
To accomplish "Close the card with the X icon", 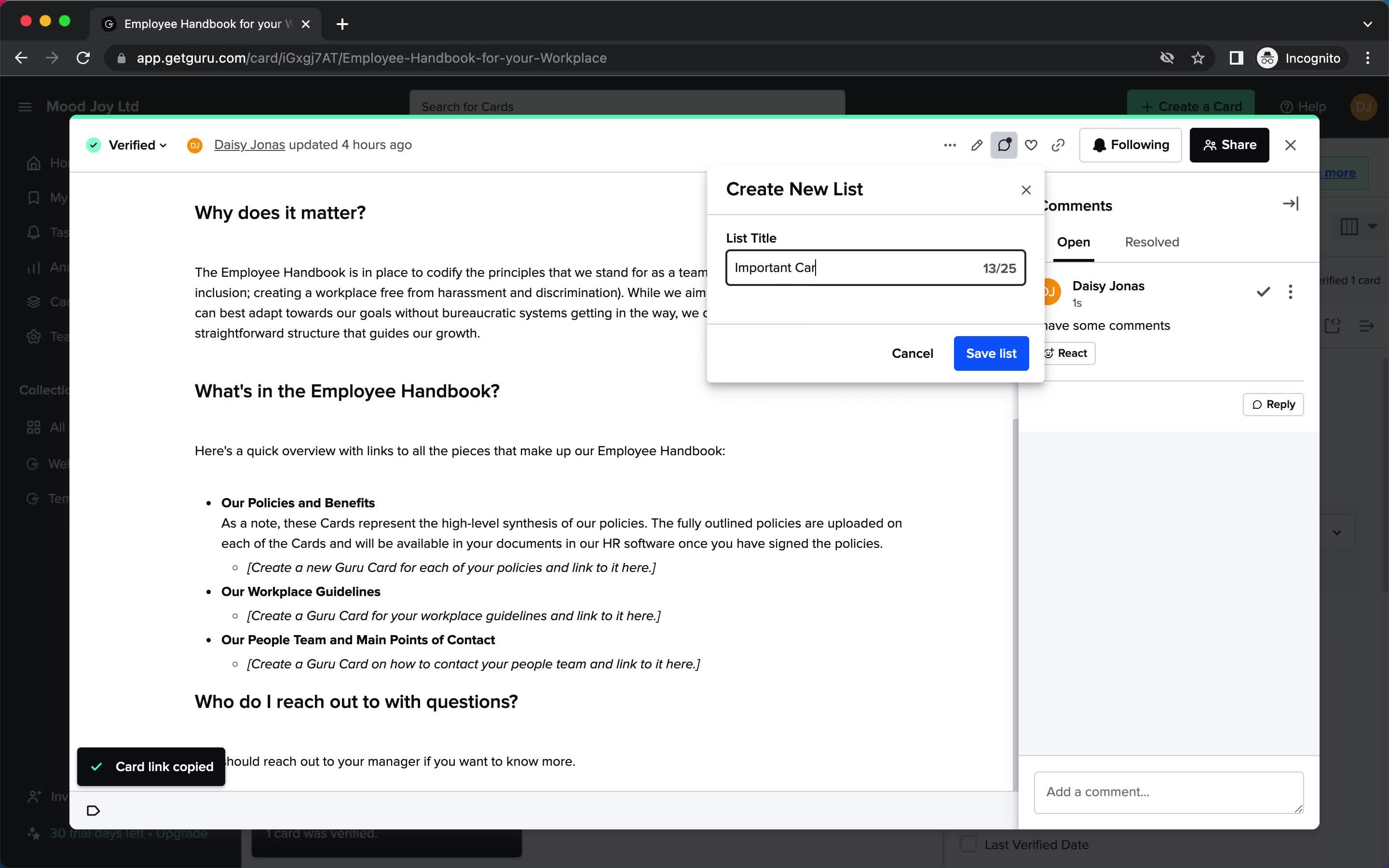I will (x=1290, y=145).
